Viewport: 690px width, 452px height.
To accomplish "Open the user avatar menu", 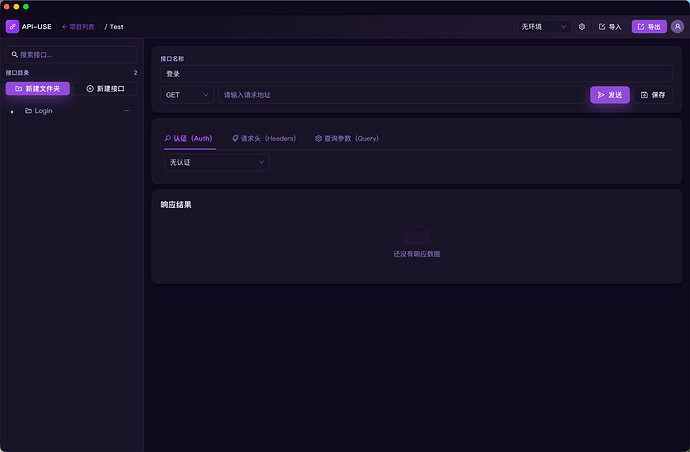I will point(677,27).
